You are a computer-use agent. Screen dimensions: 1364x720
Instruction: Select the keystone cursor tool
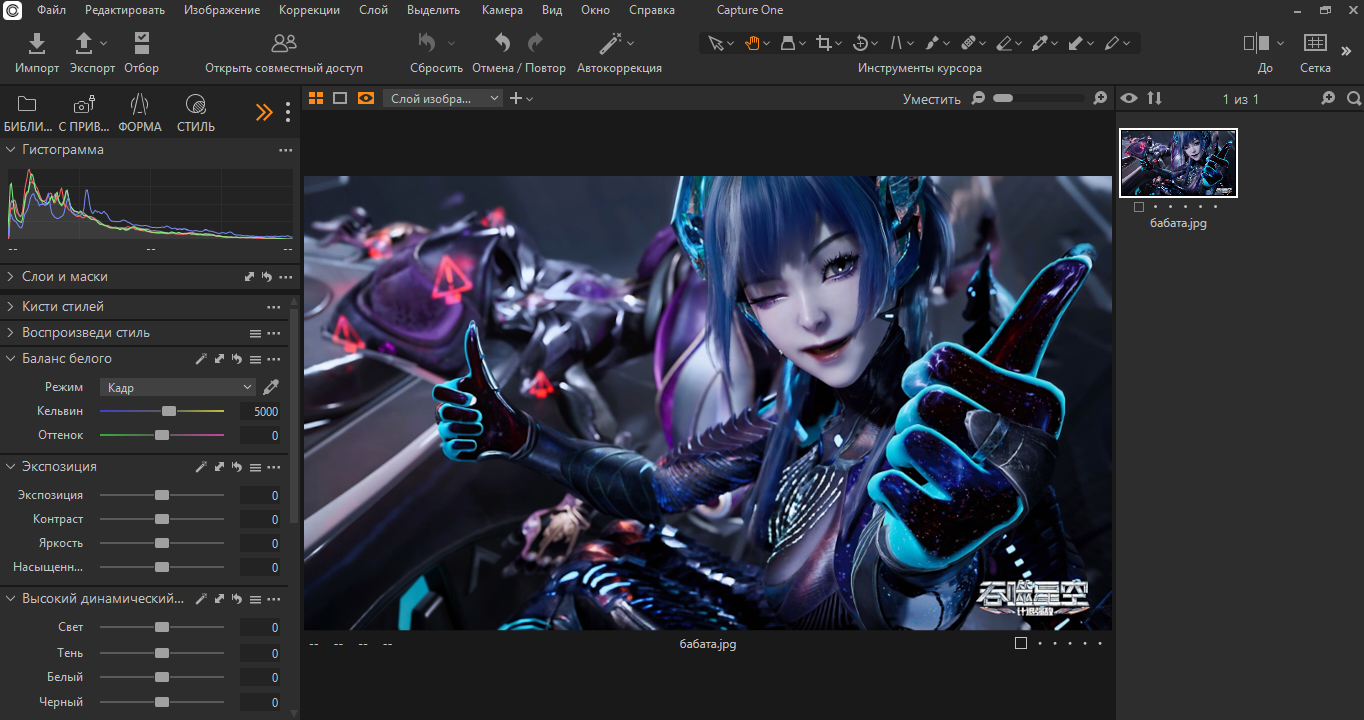pos(788,43)
